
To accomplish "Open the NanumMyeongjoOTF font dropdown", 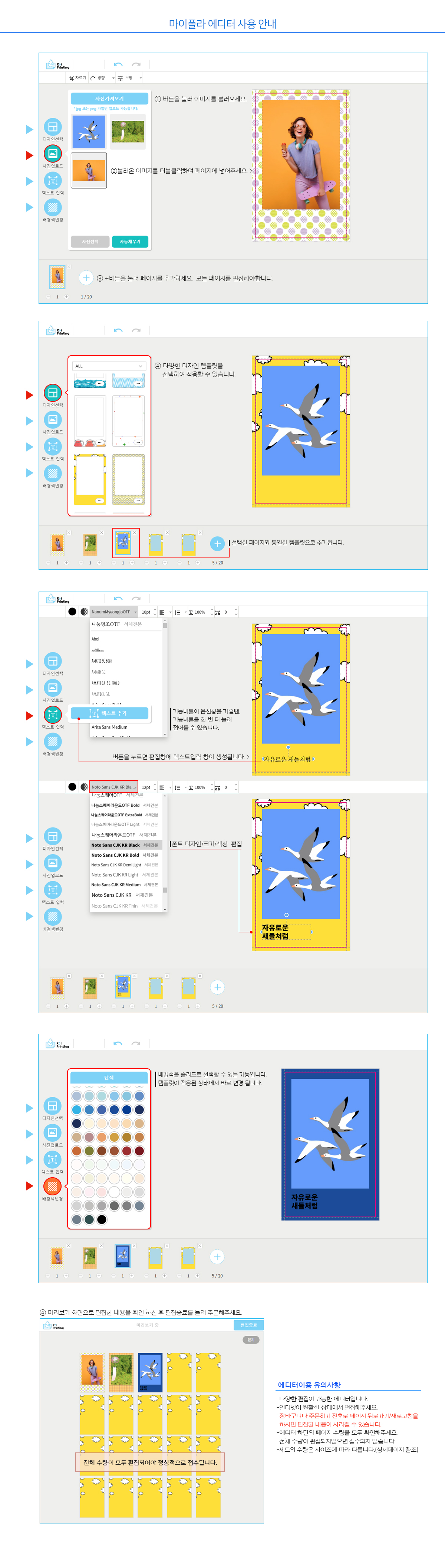I will point(113,612).
